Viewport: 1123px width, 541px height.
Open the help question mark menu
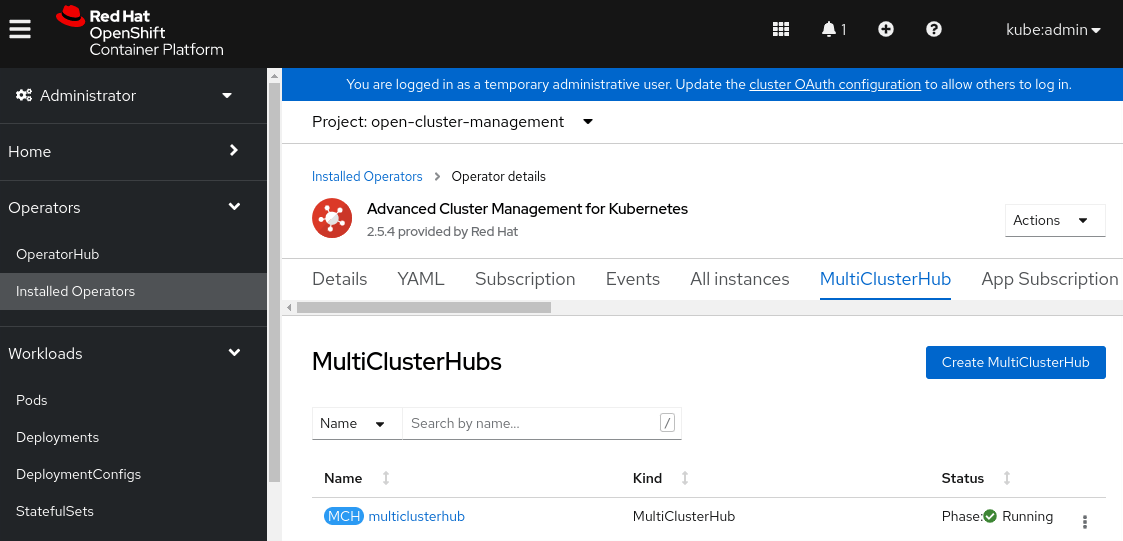(x=934, y=29)
